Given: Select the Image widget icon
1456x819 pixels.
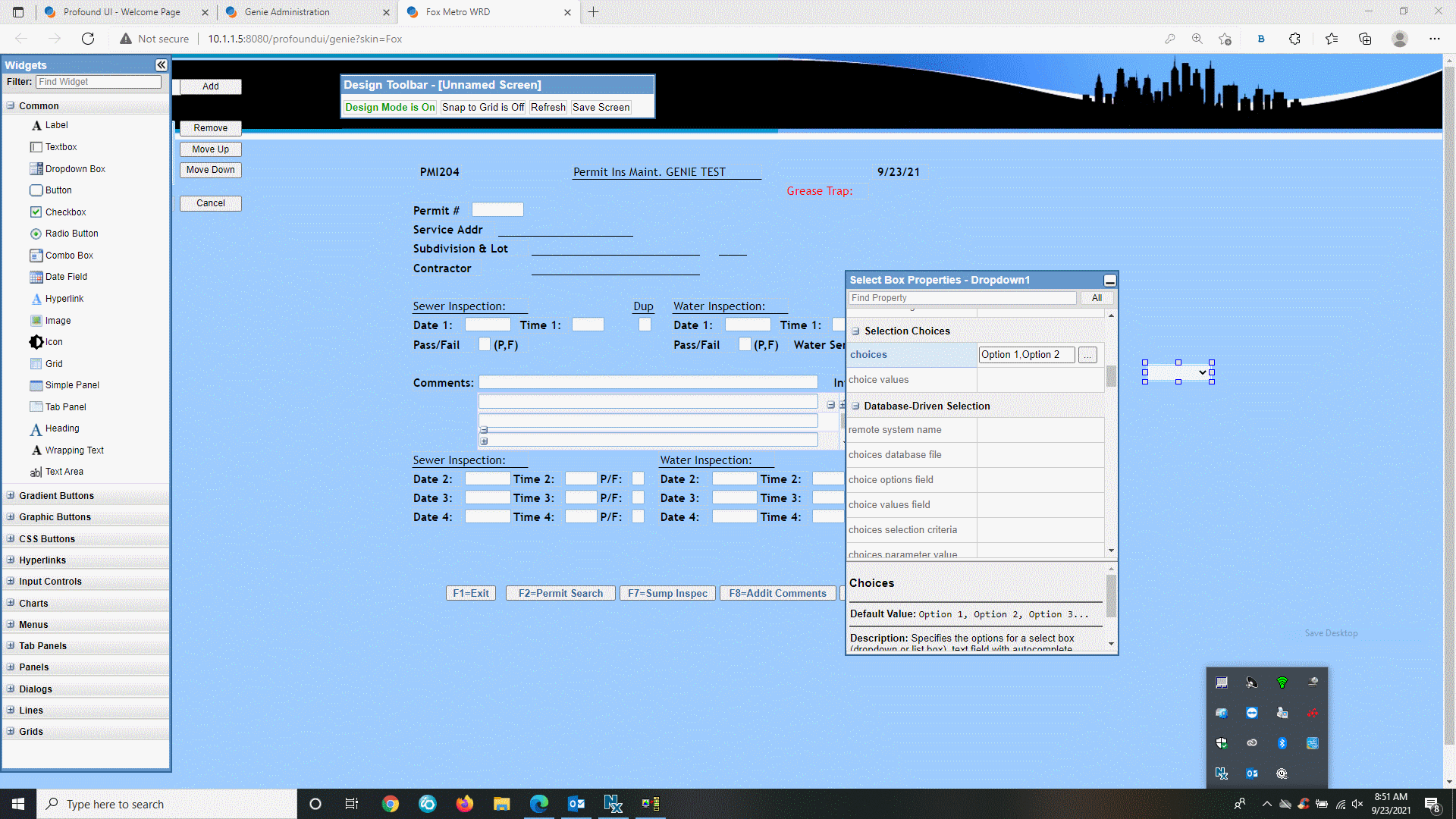Looking at the screenshot, I should click(36, 320).
